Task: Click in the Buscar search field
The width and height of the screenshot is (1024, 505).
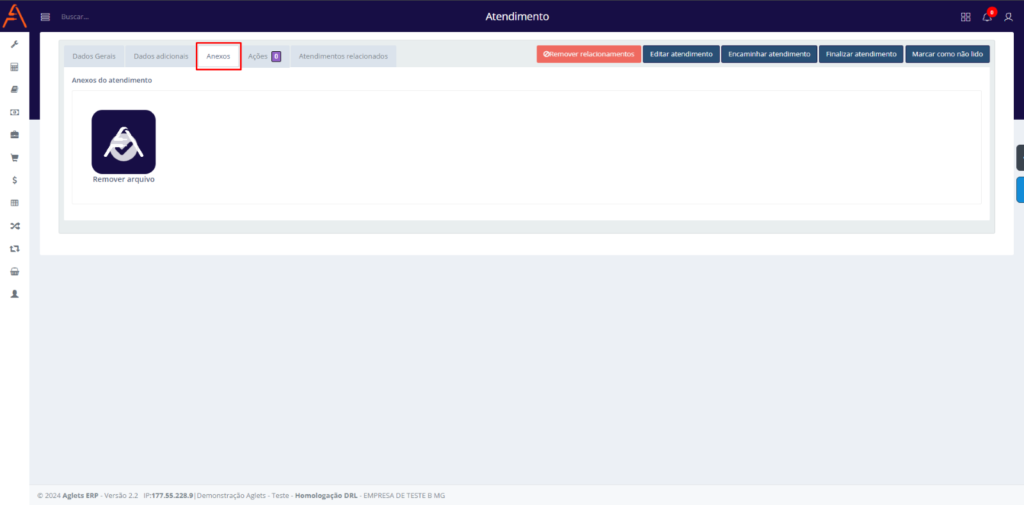Action: click(75, 17)
